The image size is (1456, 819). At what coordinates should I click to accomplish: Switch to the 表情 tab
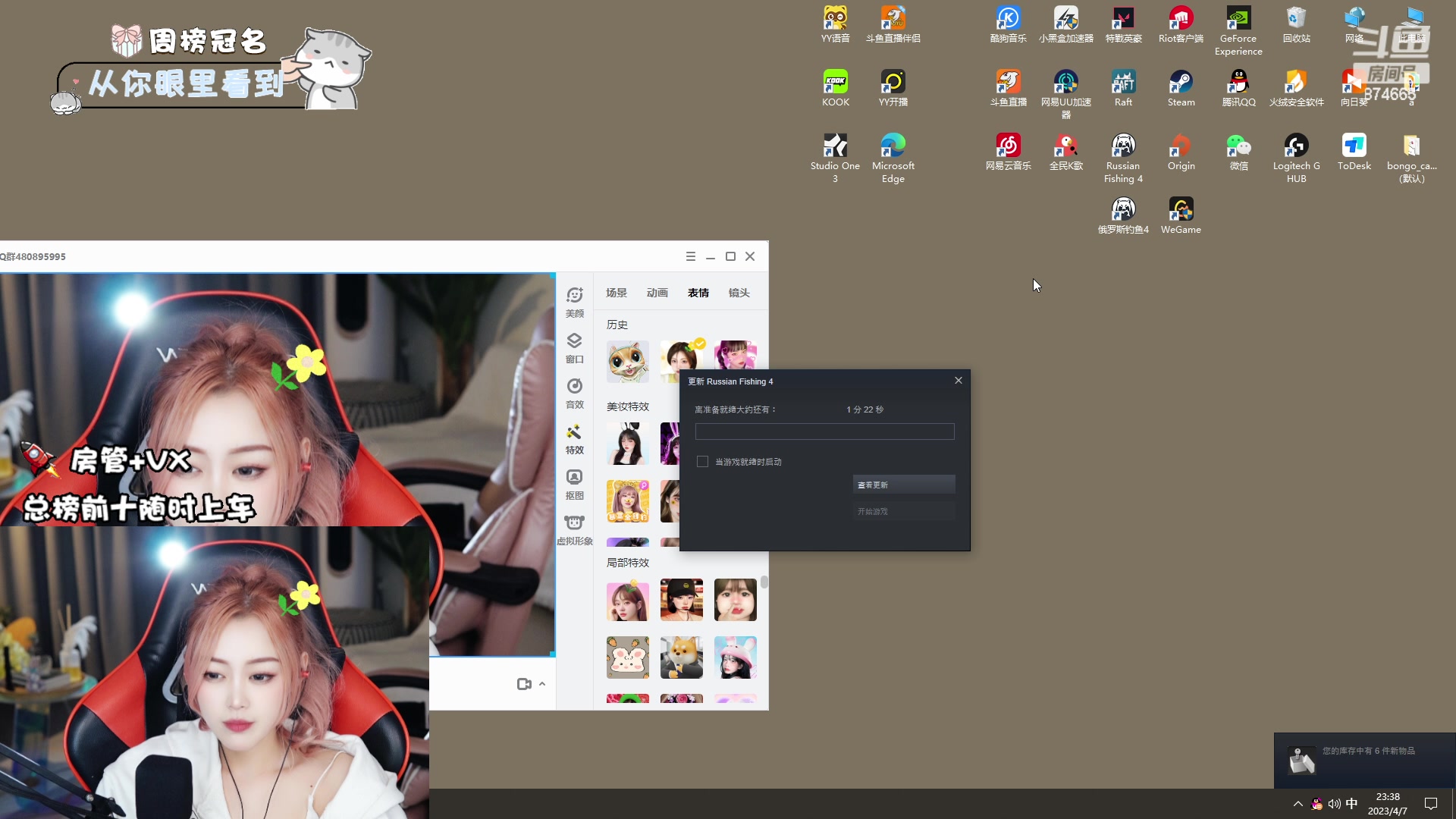(x=698, y=293)
